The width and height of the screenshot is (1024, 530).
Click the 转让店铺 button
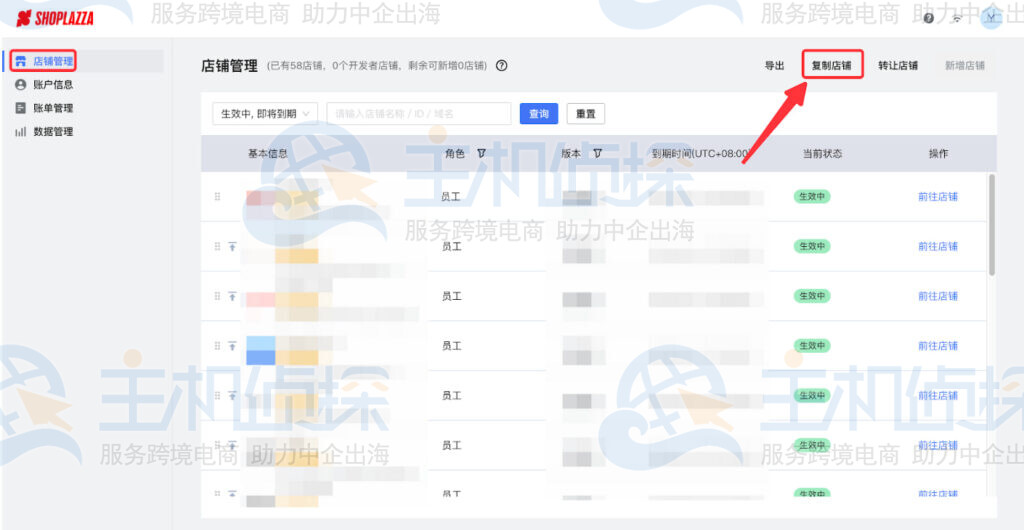(898, 66)
